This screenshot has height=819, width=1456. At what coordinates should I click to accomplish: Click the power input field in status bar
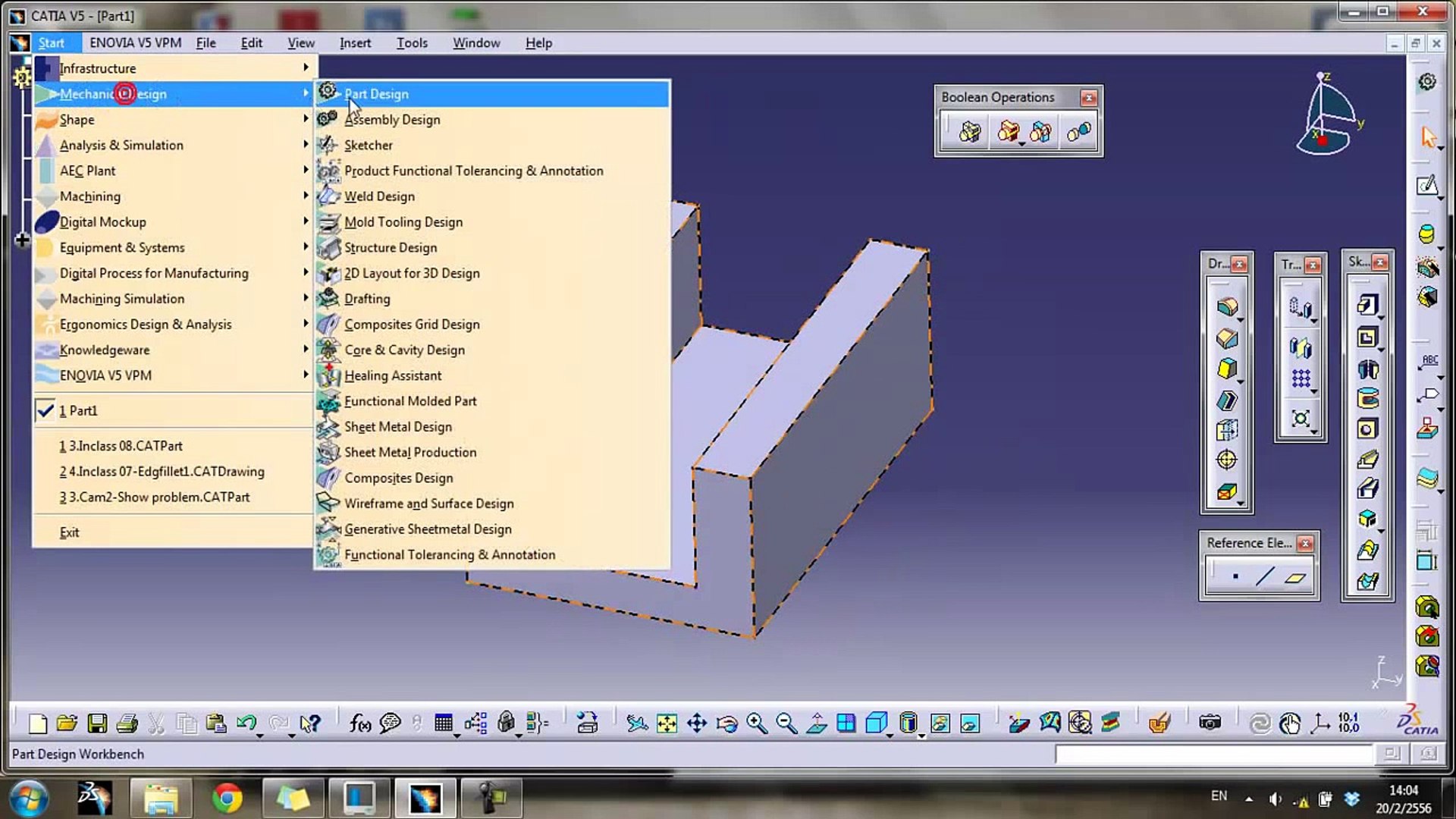click(1213, 754)
